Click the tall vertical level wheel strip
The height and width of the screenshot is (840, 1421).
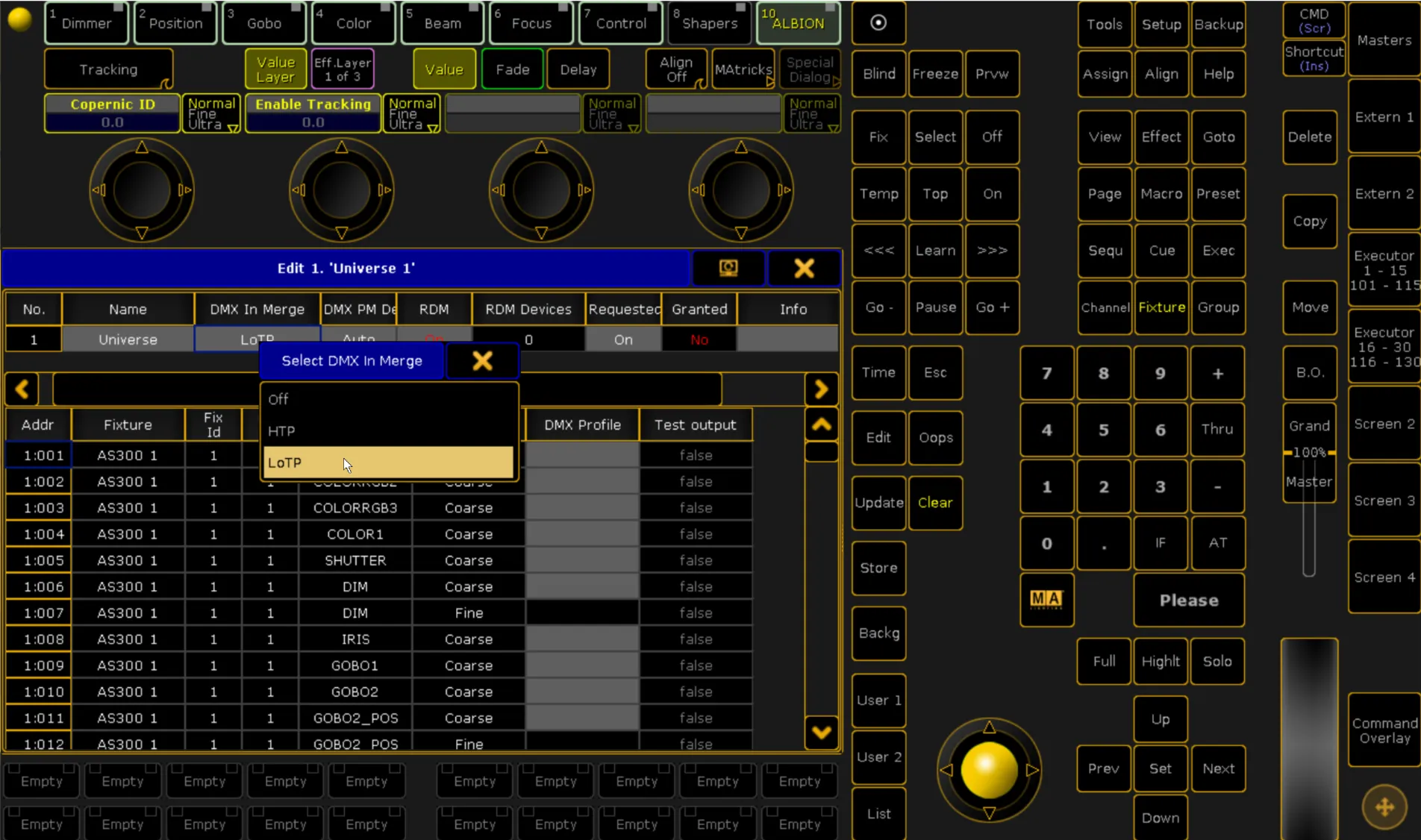tap(1309, 739)
